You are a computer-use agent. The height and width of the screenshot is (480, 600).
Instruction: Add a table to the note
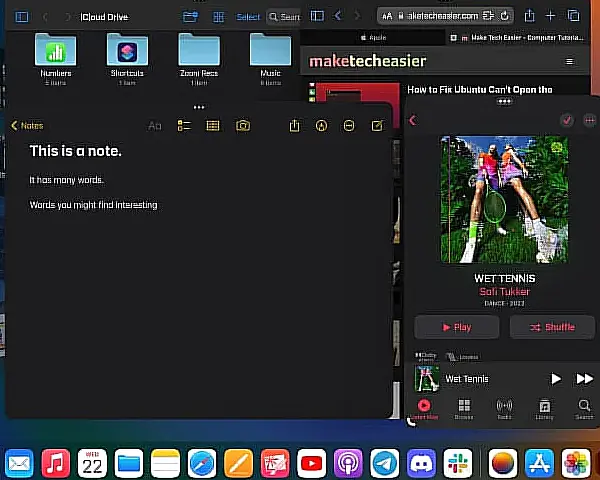[213, 126]
